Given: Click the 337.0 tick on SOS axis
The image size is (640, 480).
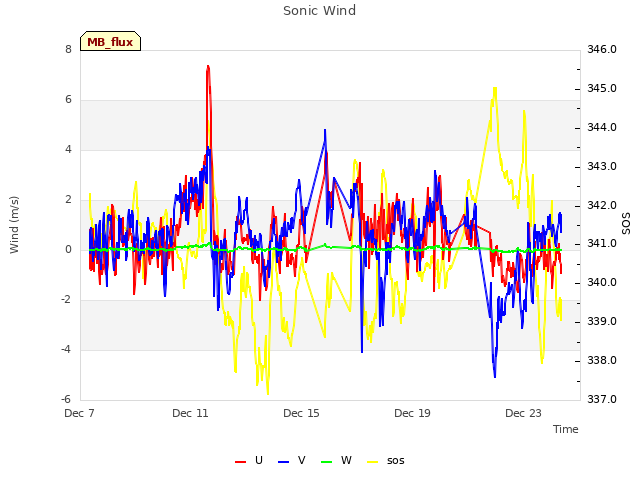Looking at the screenshot, I should point(602,399).
